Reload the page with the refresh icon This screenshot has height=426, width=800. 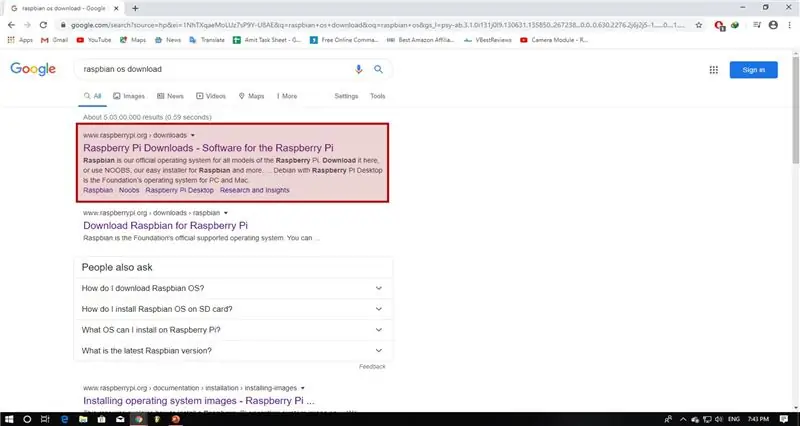click(43, 25)
